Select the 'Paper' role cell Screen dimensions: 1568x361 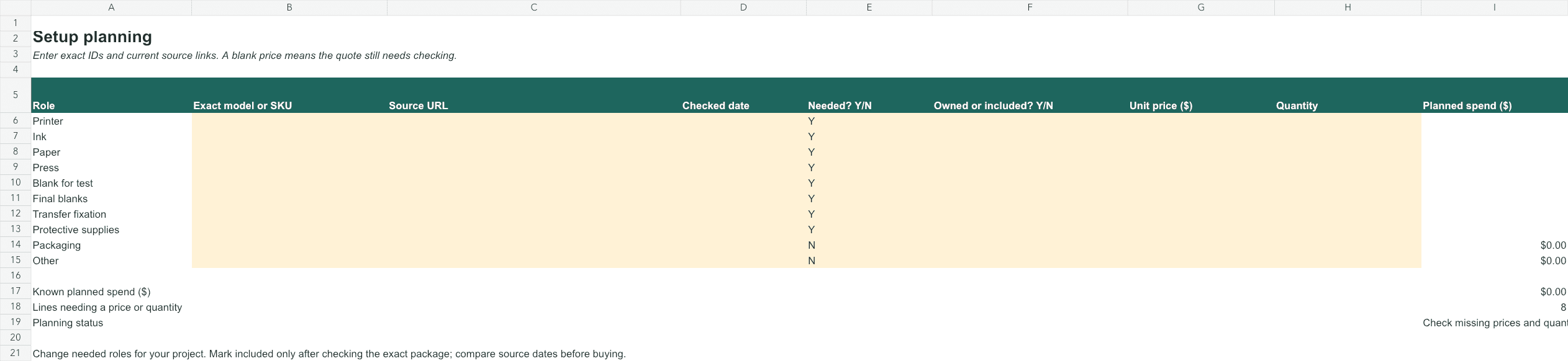pos(111,152)
